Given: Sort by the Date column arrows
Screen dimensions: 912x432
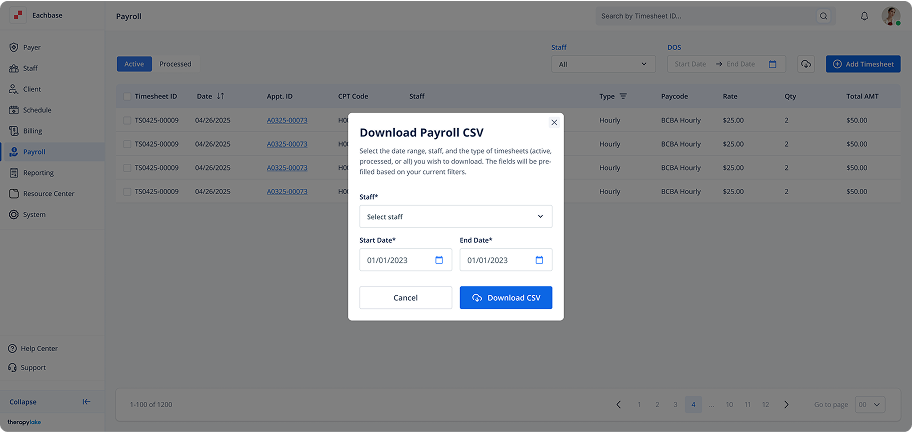Looking at the screenshot, I should [x=220, y=96].
